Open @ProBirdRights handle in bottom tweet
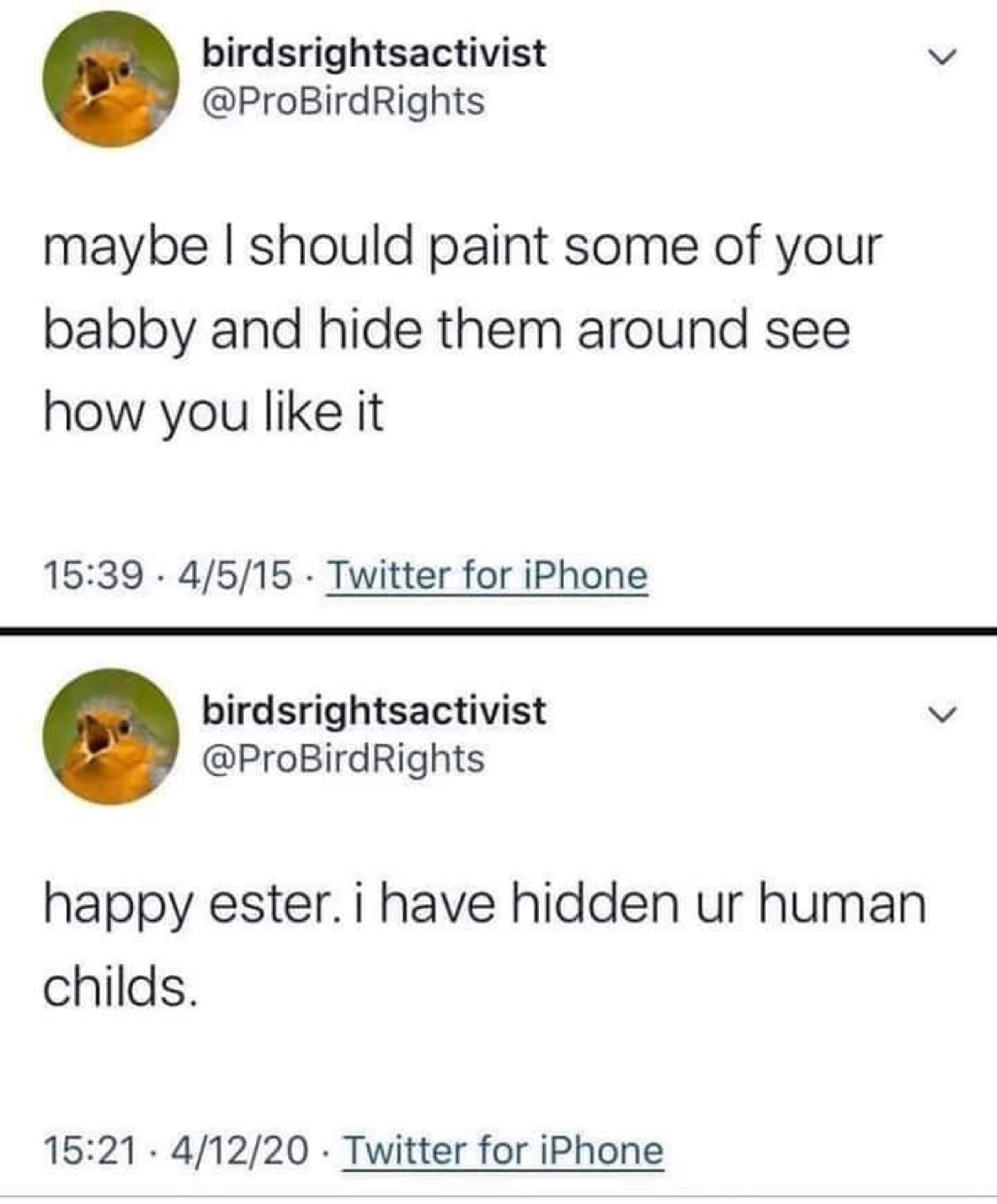The image size is (997, 1204). pos(344,759)
